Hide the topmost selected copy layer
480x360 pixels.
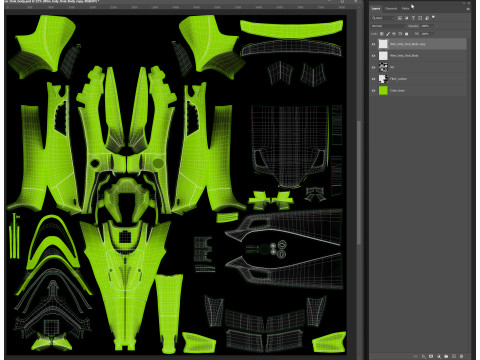(x=373, y=44)
